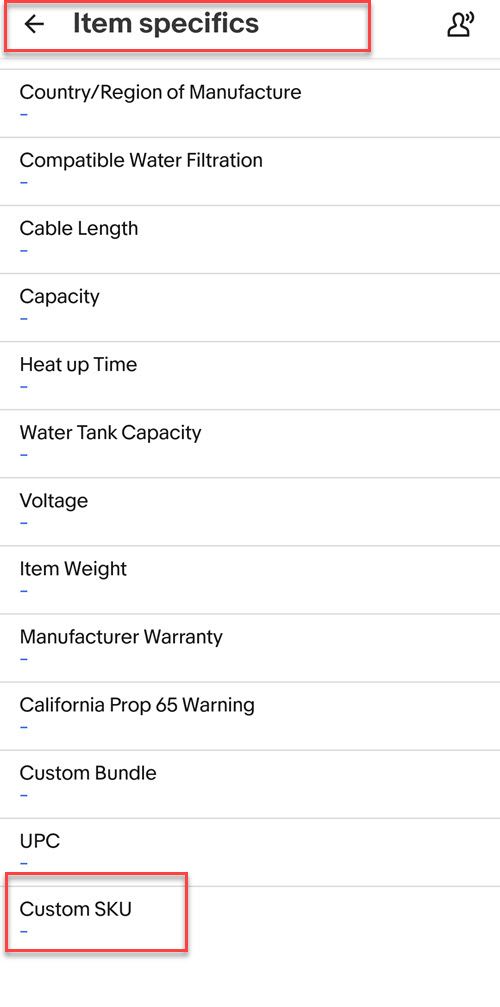
Task: Open the Capacity item specific
Action: pyautogui.click(x=250, y=308)
